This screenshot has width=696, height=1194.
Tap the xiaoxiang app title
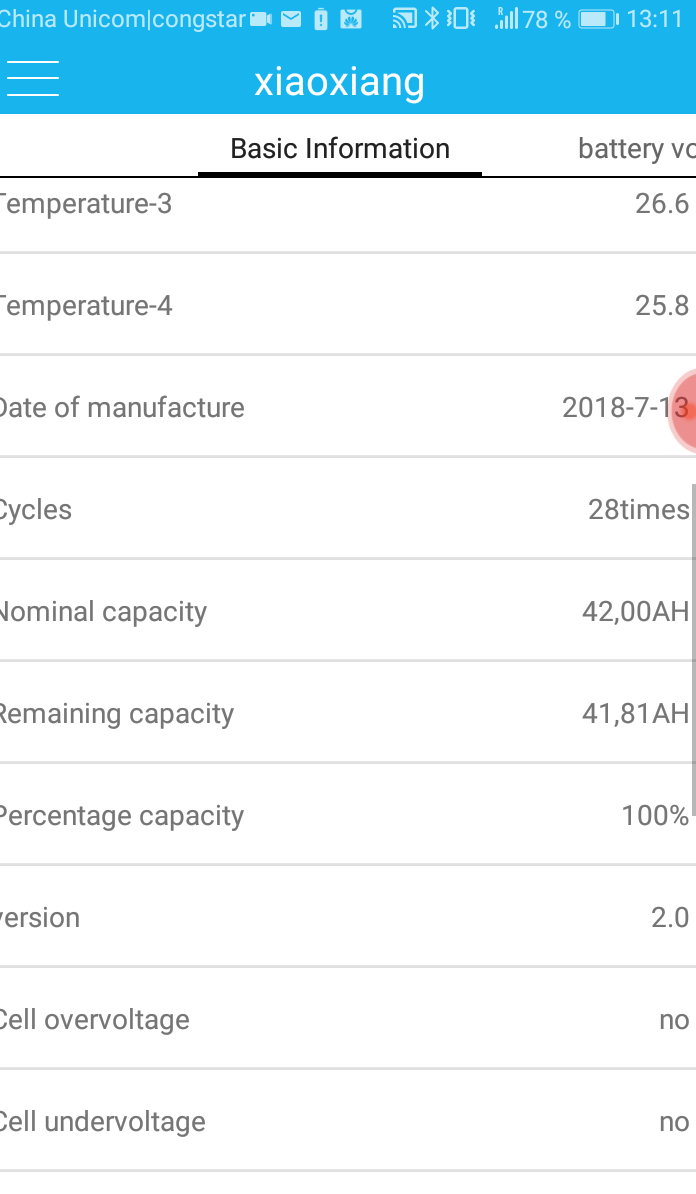click(x=339, y=82)
